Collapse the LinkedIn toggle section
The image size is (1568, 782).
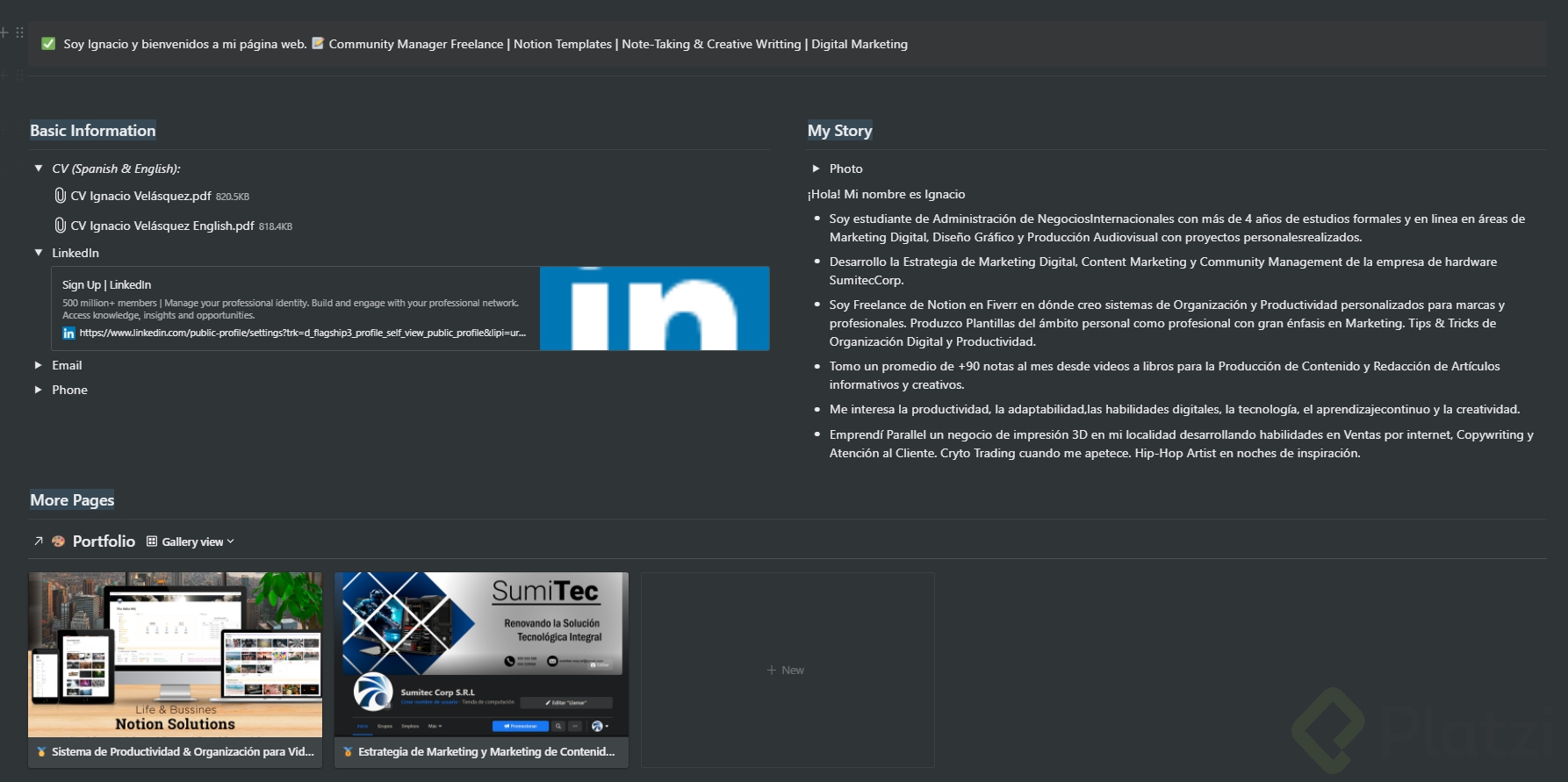click(39, 253)
